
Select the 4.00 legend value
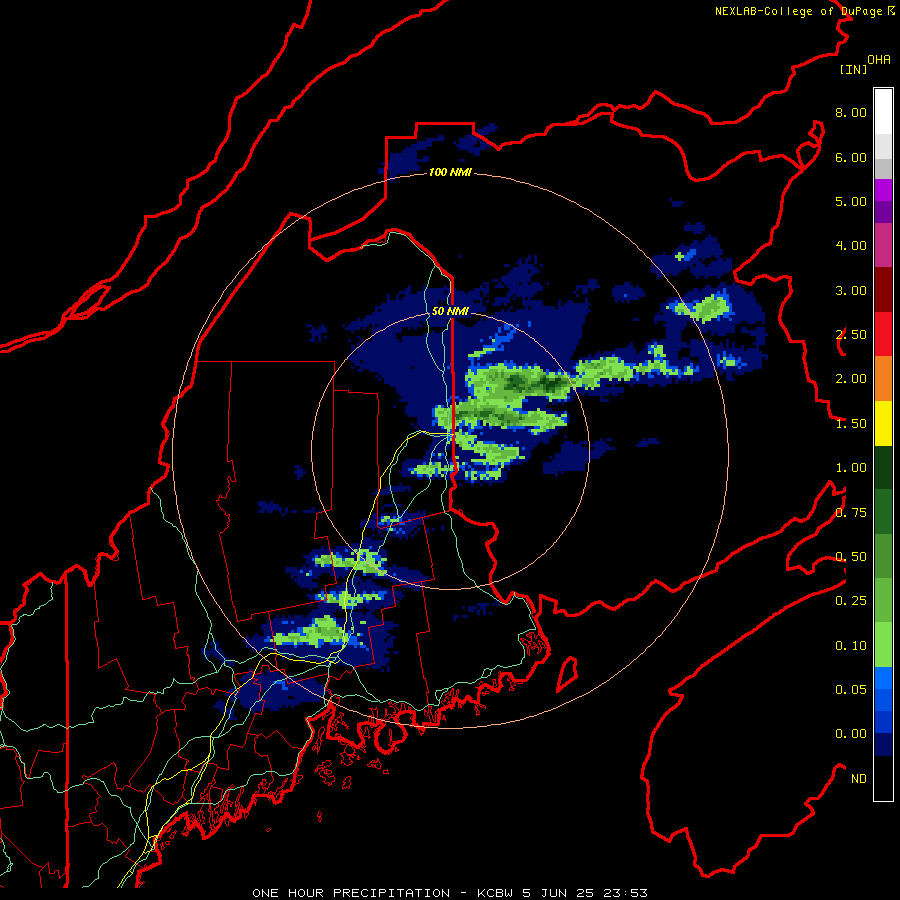(x=851, y=246)
